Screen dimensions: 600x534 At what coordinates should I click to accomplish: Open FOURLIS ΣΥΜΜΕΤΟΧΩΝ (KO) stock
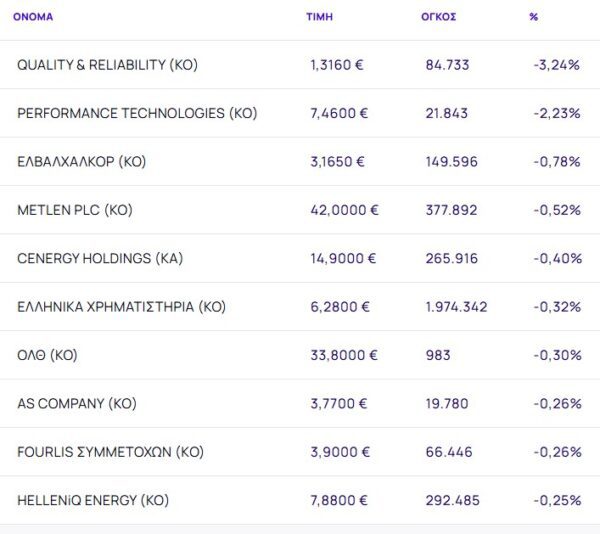(110, 452)
